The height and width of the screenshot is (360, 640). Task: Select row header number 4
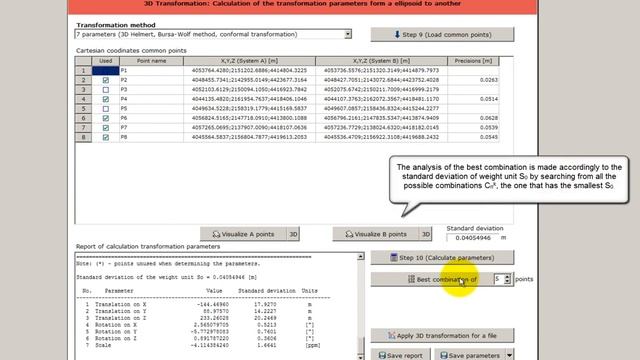pos(84,99)
